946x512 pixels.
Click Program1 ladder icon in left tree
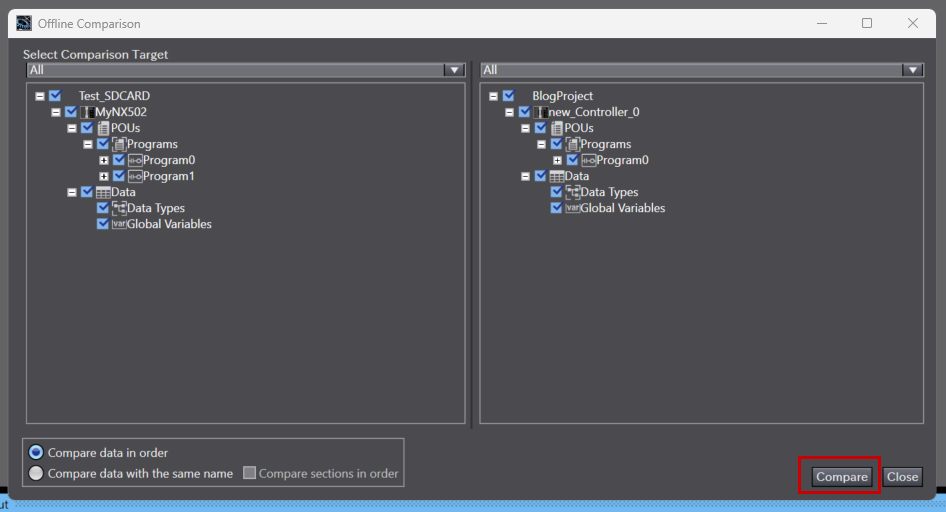pos(135,176)
